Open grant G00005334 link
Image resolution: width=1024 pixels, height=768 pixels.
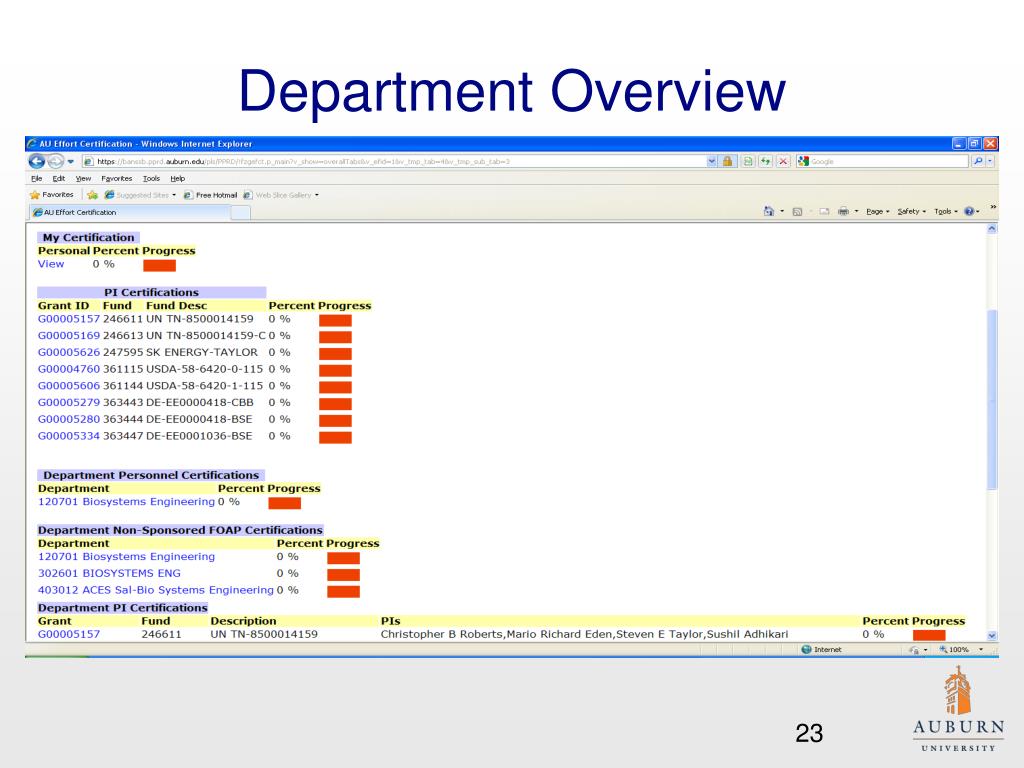69,436
